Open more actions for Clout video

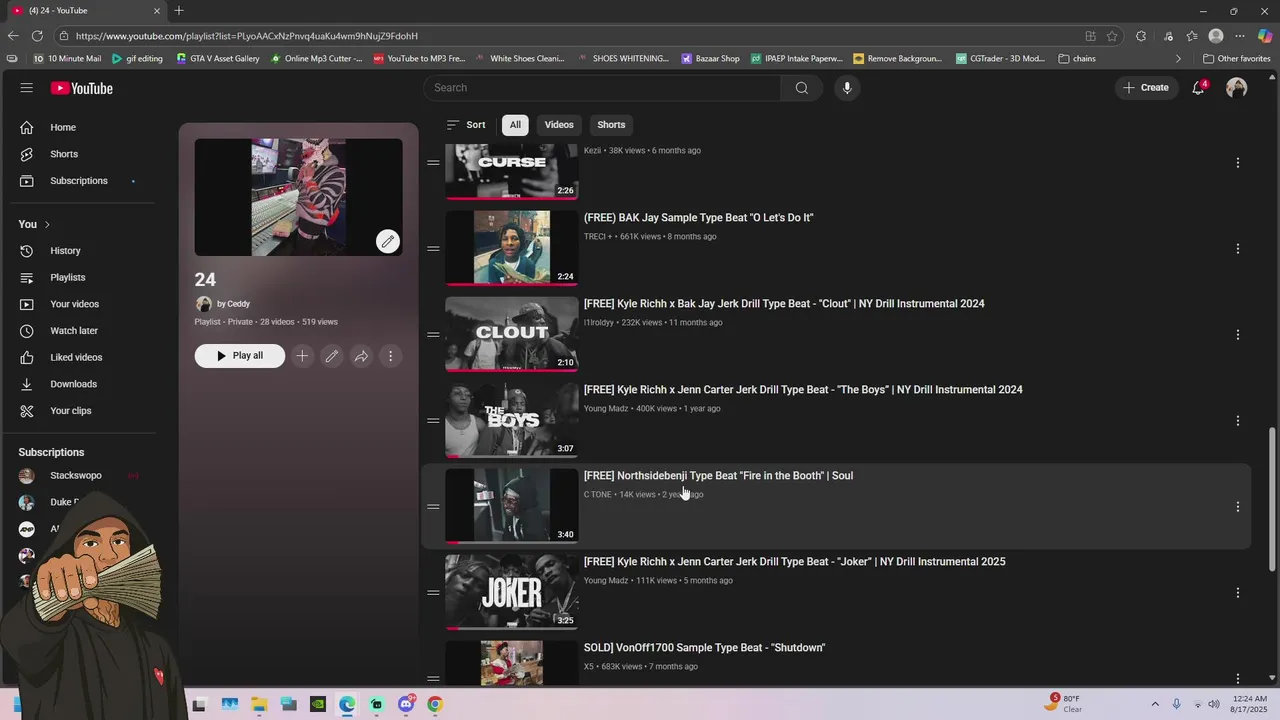point(1238,335)
